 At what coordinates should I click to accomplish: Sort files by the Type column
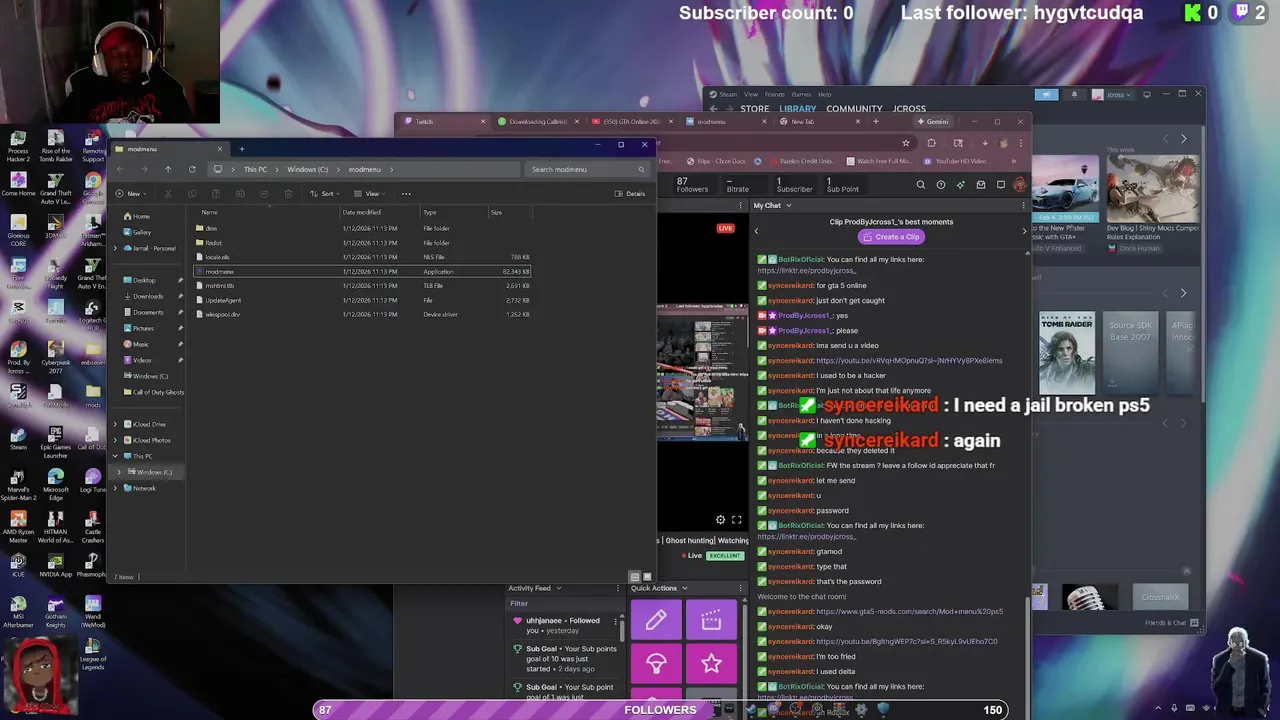point(429,212)
